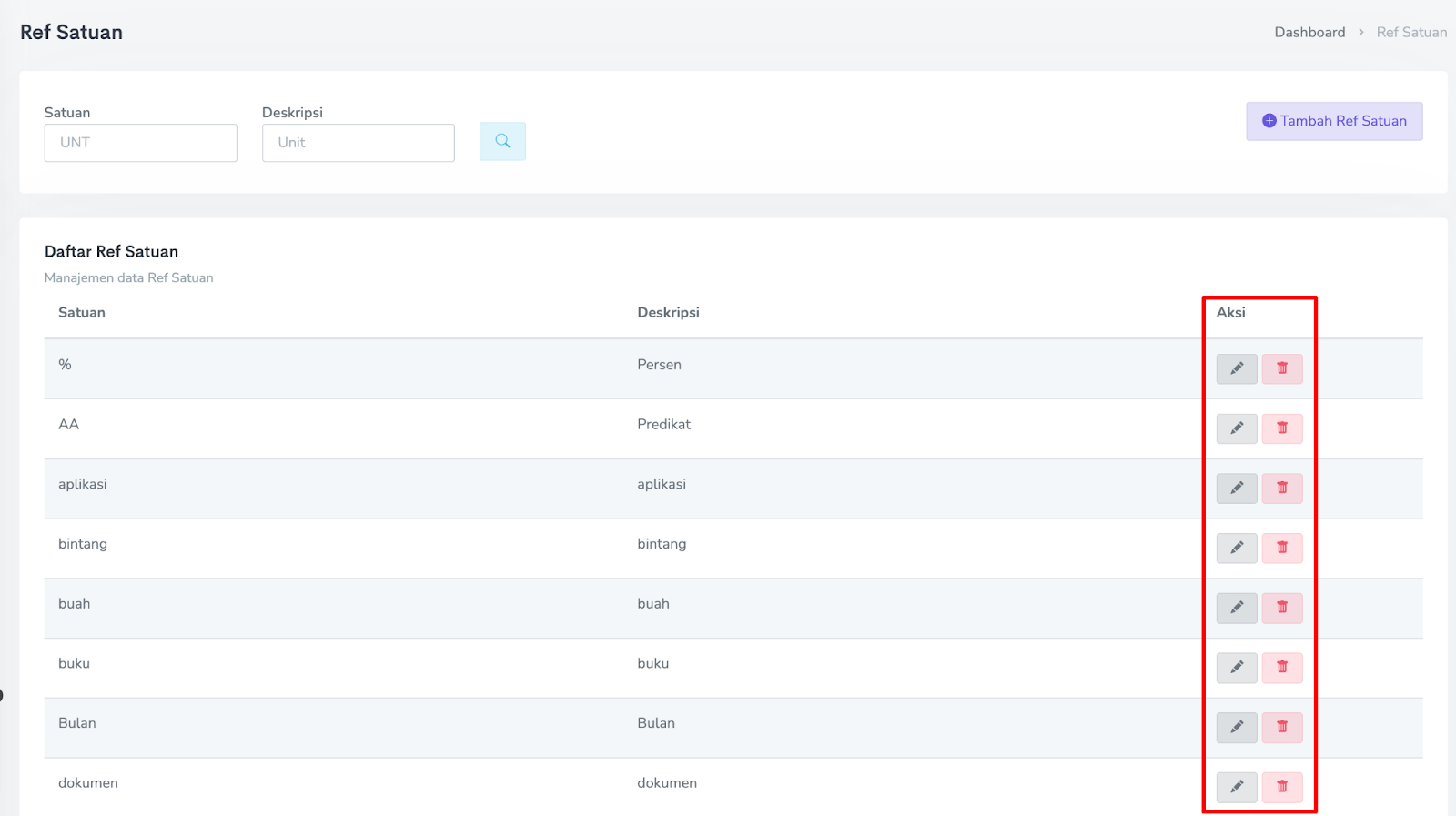Click the search magnifier icon button
Screen dimensions: 1456x816
point(502,142)
